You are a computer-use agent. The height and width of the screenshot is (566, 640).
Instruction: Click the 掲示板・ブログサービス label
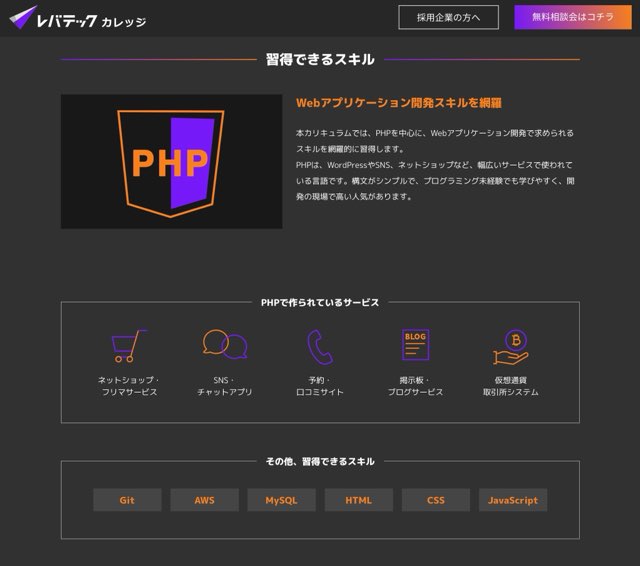[416, 386]
